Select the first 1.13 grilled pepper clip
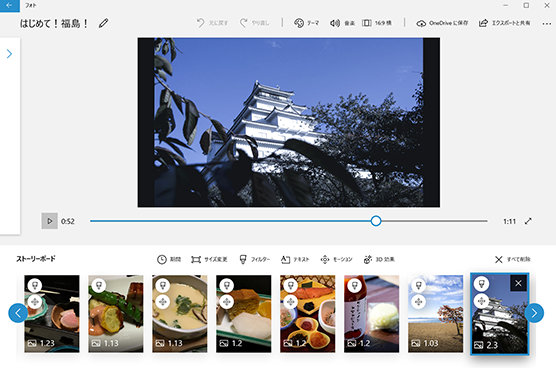556x368 pixels. (116, 314)
